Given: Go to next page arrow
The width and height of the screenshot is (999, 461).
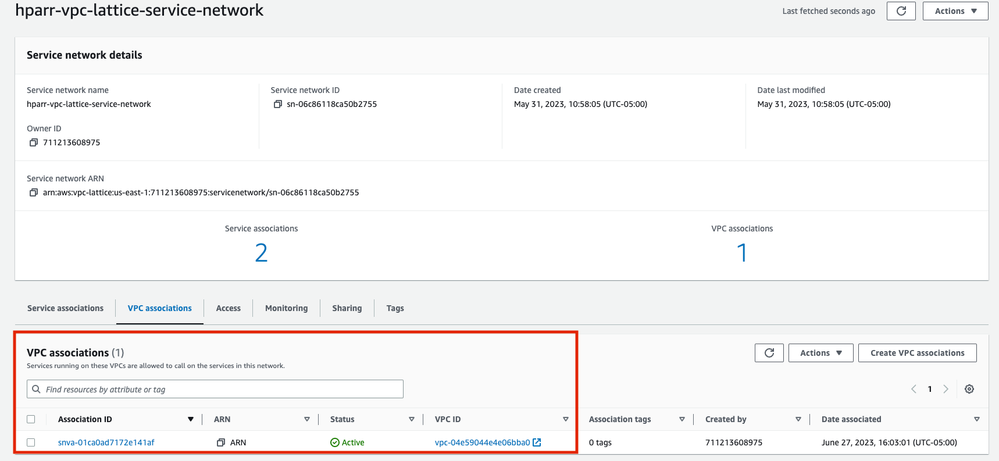Looking at the screenshot, I should coord(946,389).
